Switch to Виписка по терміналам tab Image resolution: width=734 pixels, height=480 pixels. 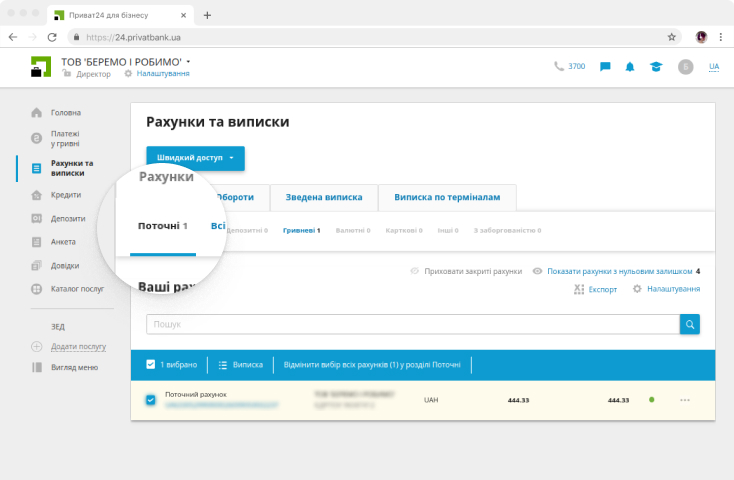click(447, 198)
